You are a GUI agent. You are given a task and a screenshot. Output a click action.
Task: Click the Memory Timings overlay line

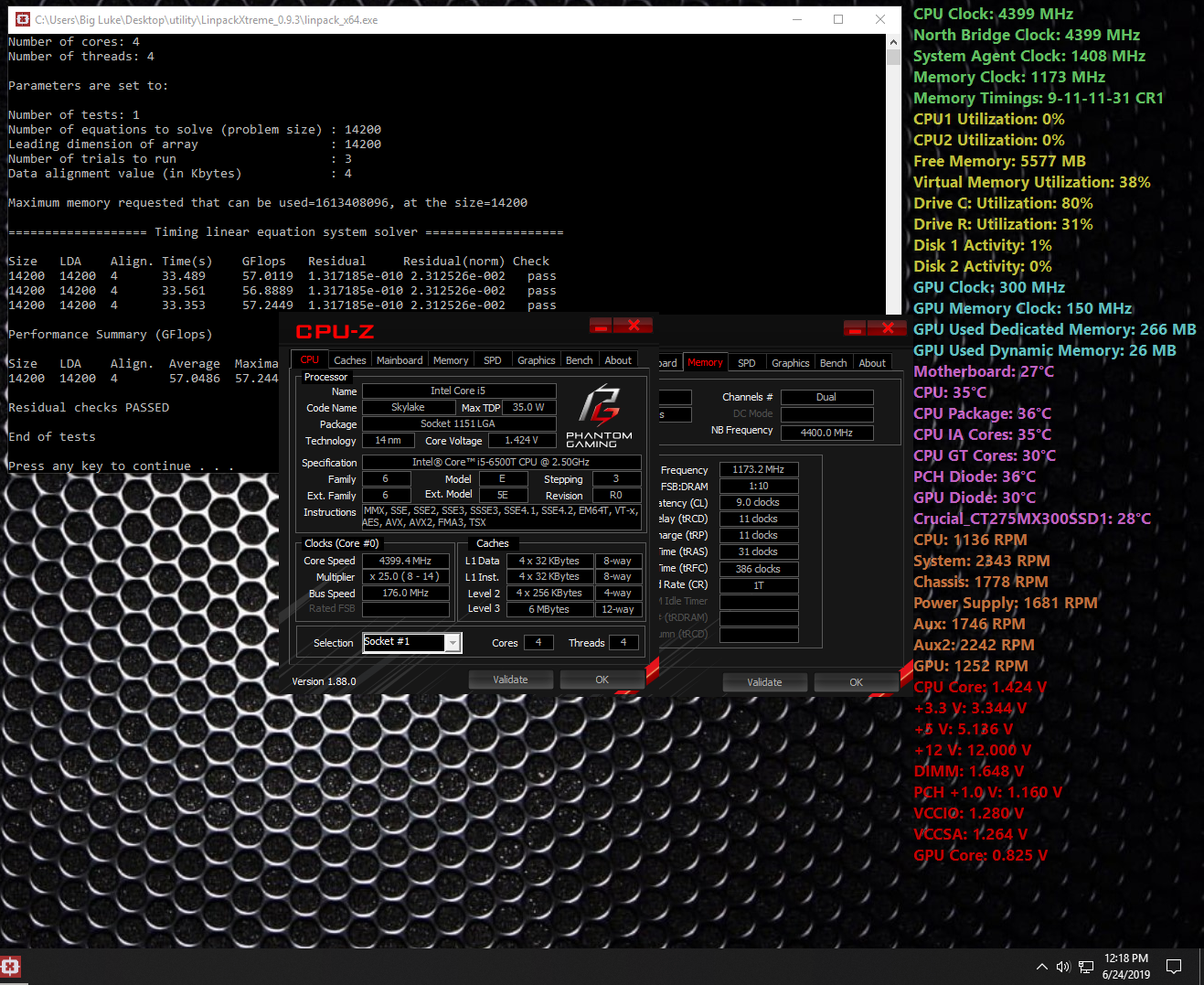click(1039, 98)
